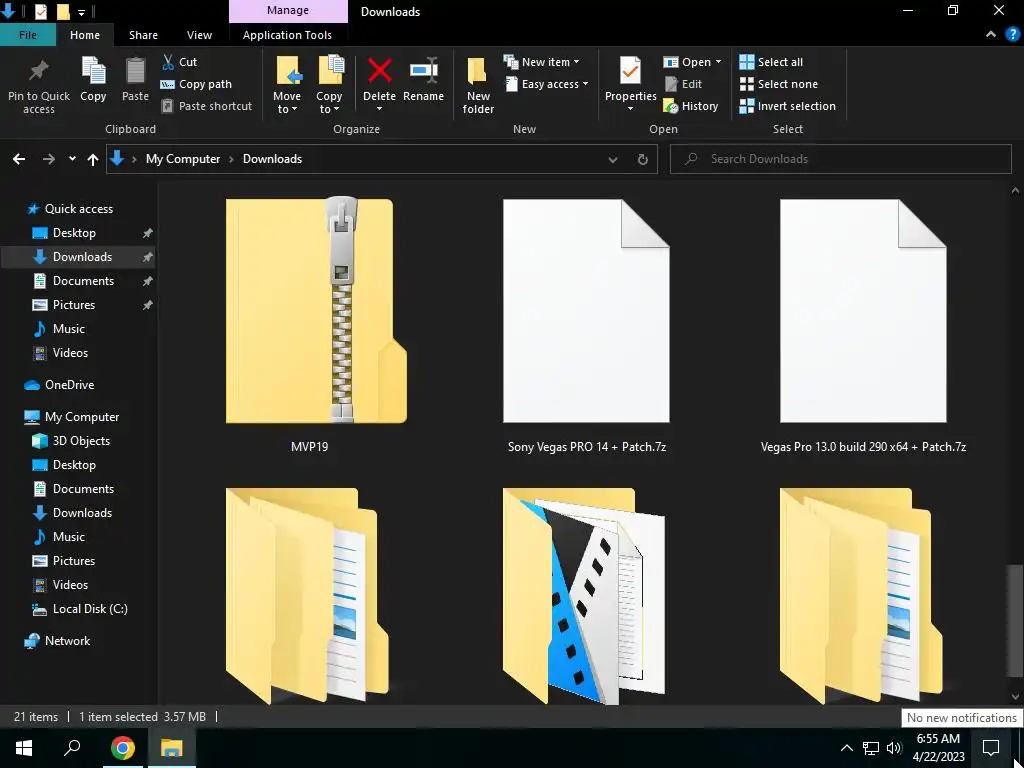Image resolution: width=1024 pixels, height=768 pixels.
Task: Switch to the Home ribbon tab
Action: [85, 35]
